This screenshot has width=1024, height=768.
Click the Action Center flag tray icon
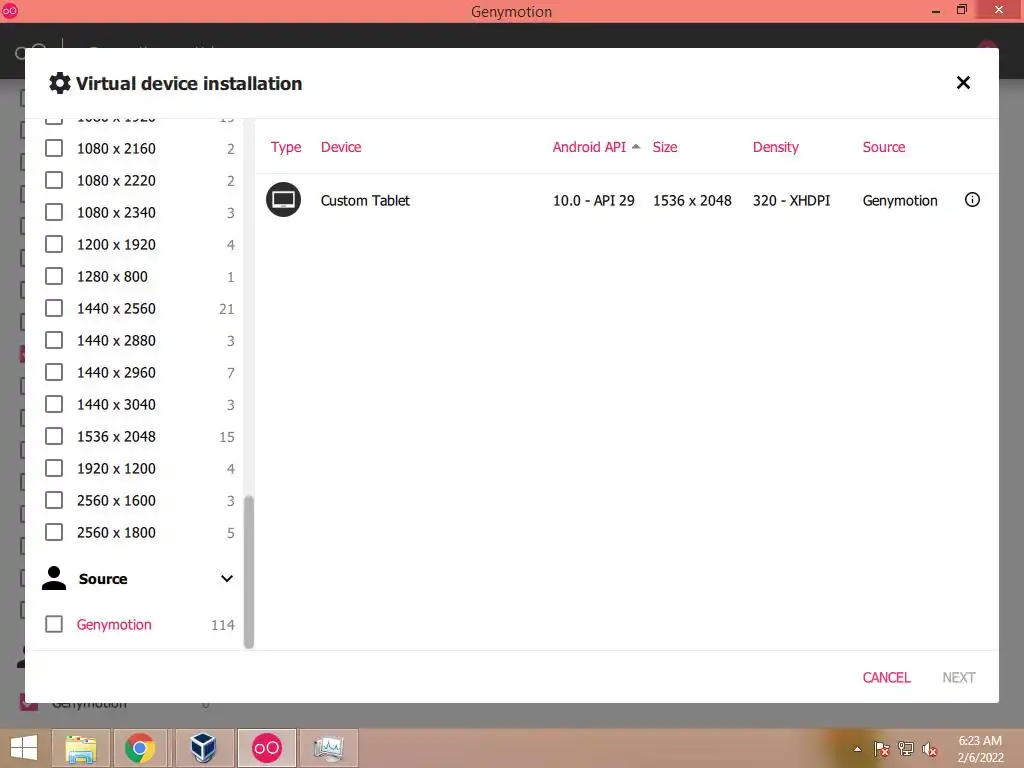tap(882, 749)
